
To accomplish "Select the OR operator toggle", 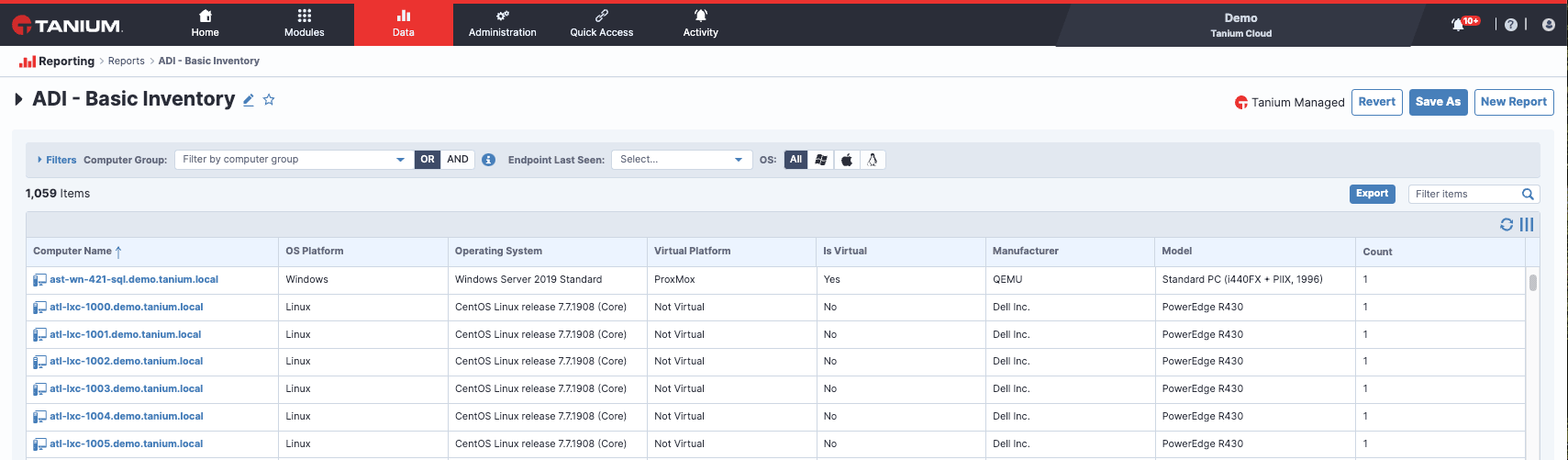I will (428, 160).
